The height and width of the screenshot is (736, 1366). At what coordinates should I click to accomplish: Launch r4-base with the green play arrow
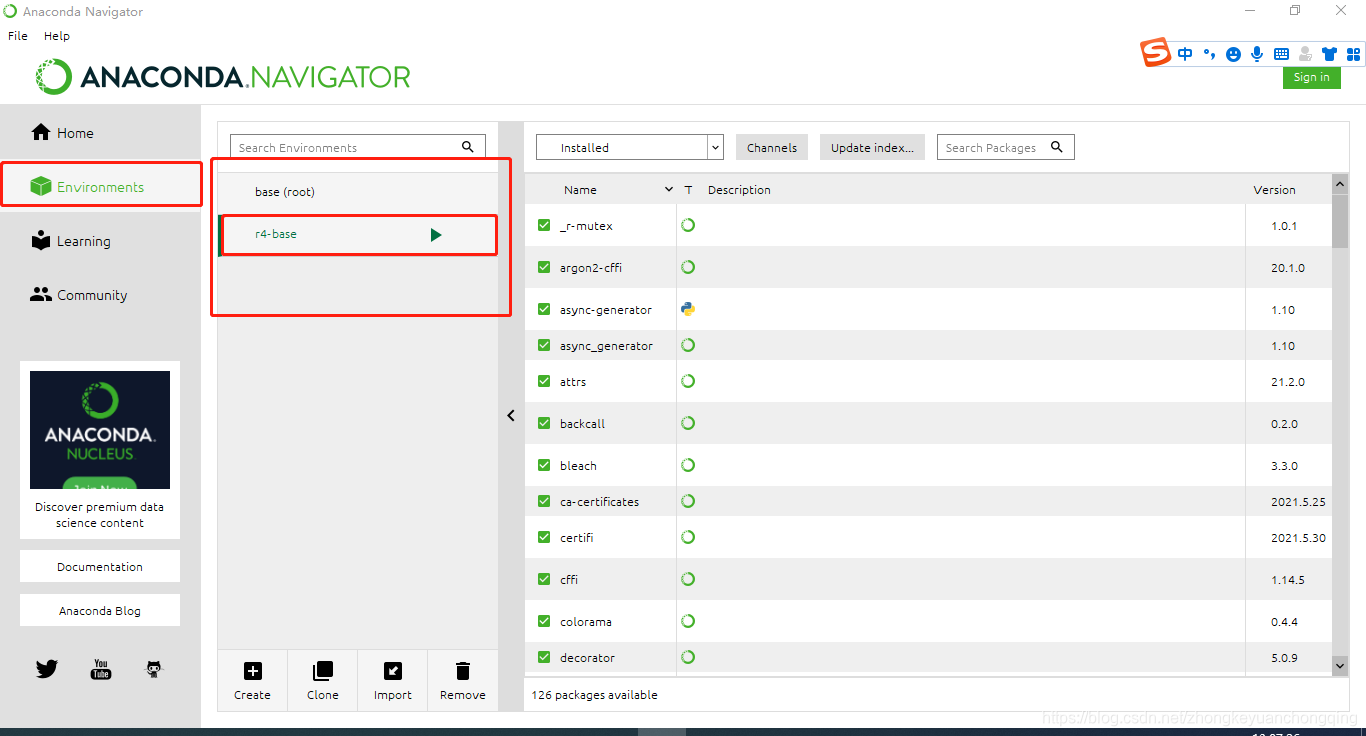pyautogui.click(x=435, y=234)
